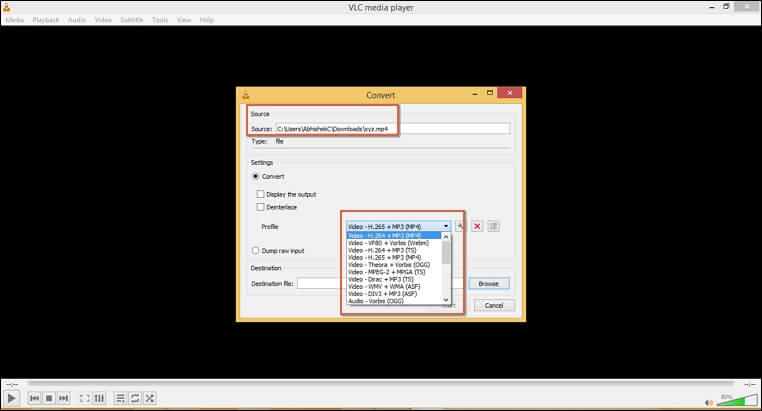Enable random shuffle playback

[150, 398]
